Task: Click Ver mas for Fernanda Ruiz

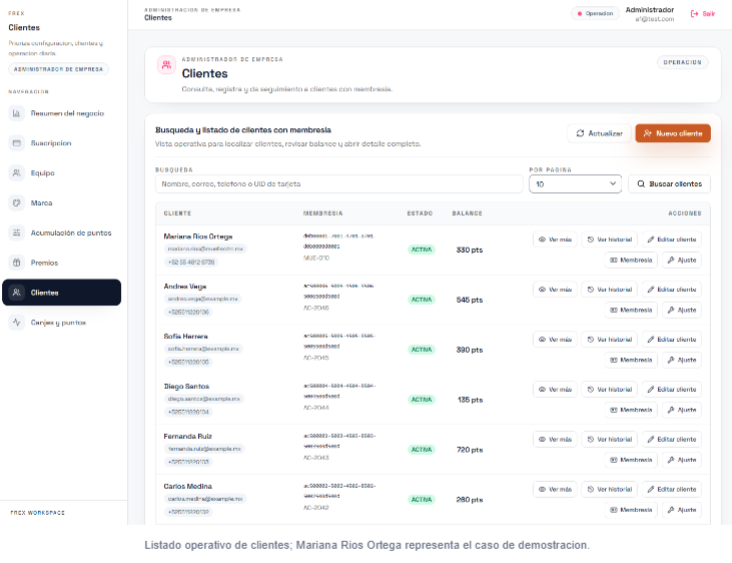Action: tap(555, 439)
